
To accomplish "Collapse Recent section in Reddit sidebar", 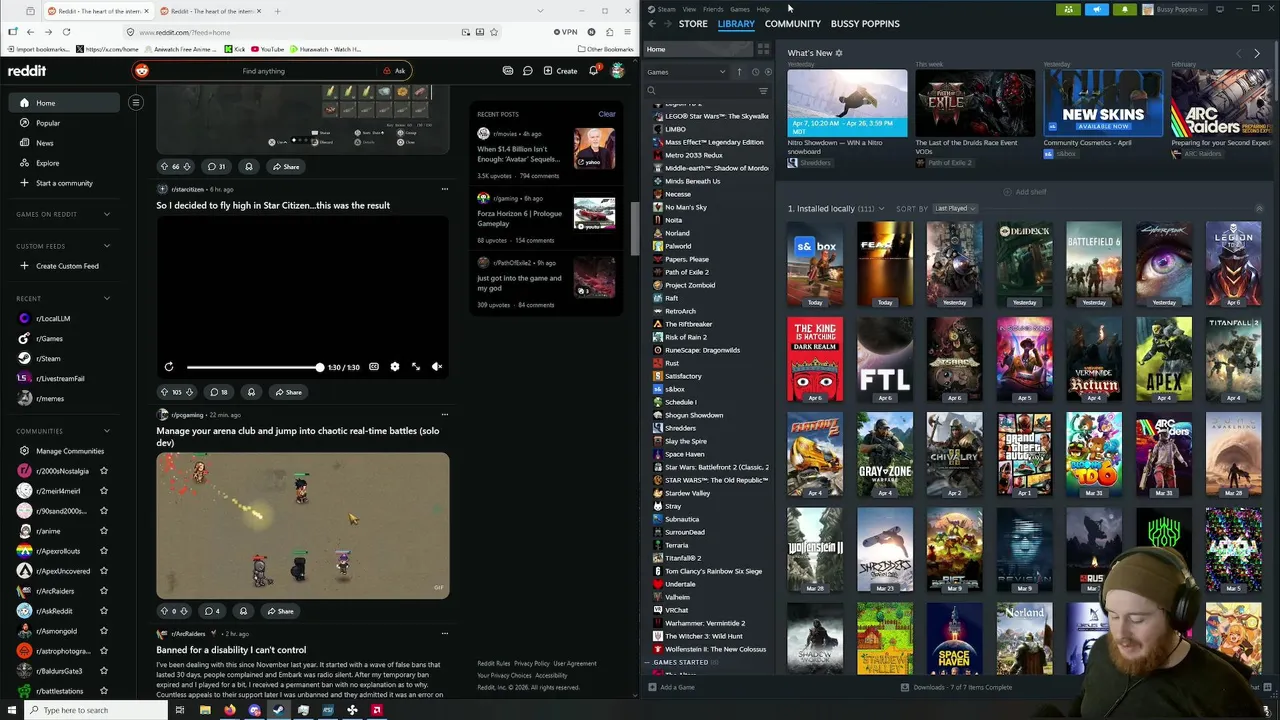I will coord(107,298).
